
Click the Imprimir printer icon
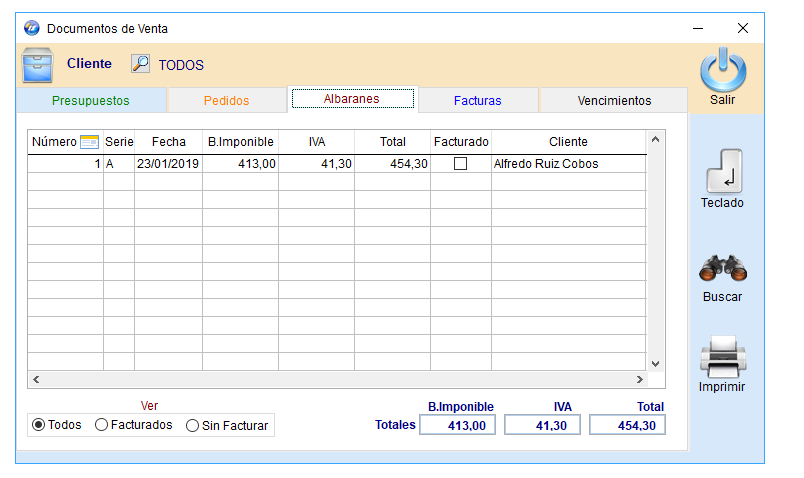click(722, 356)
